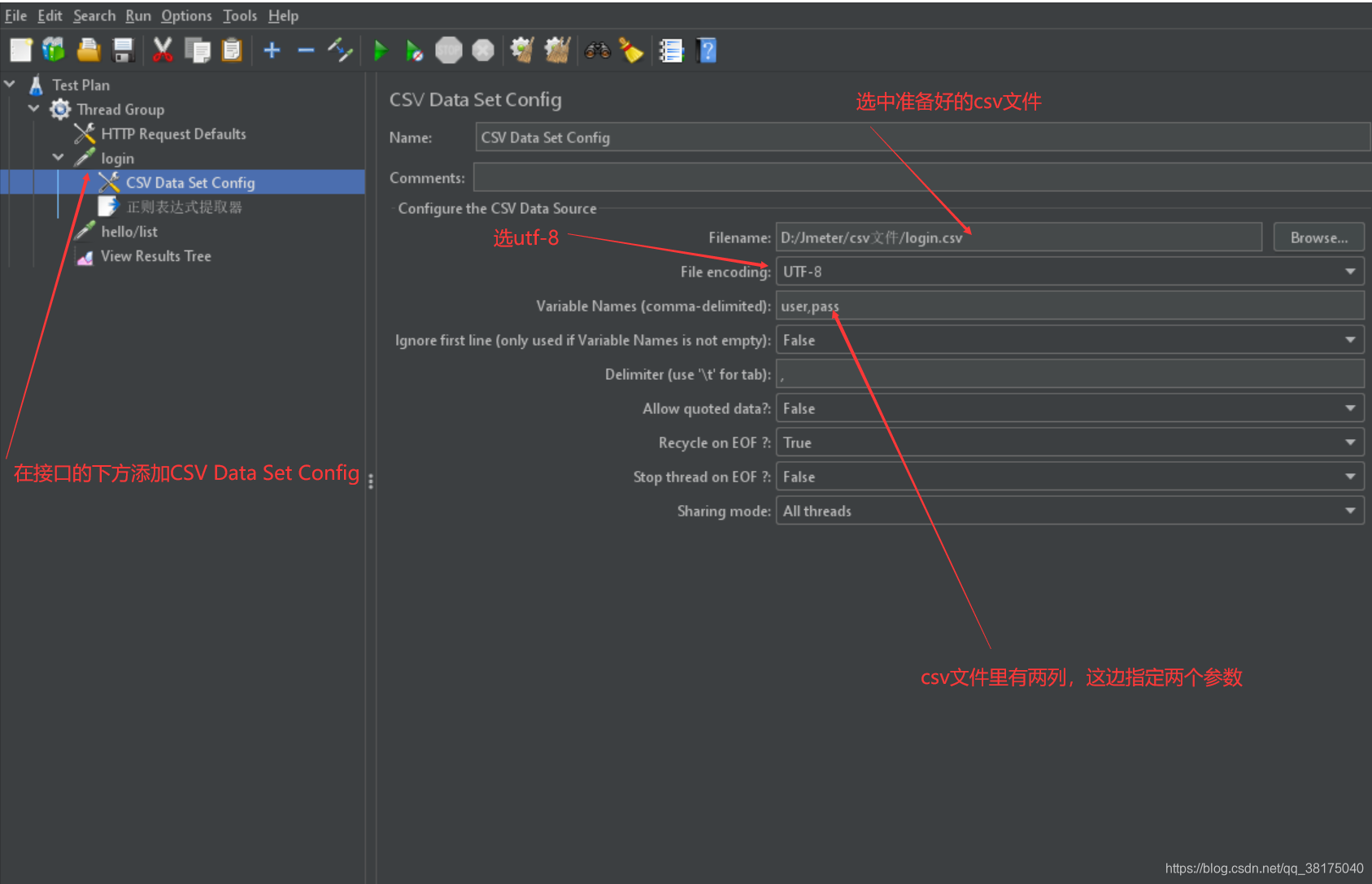Open the Function Helper dialog icon
The image size is (1372, 884).
click(671, 50)
